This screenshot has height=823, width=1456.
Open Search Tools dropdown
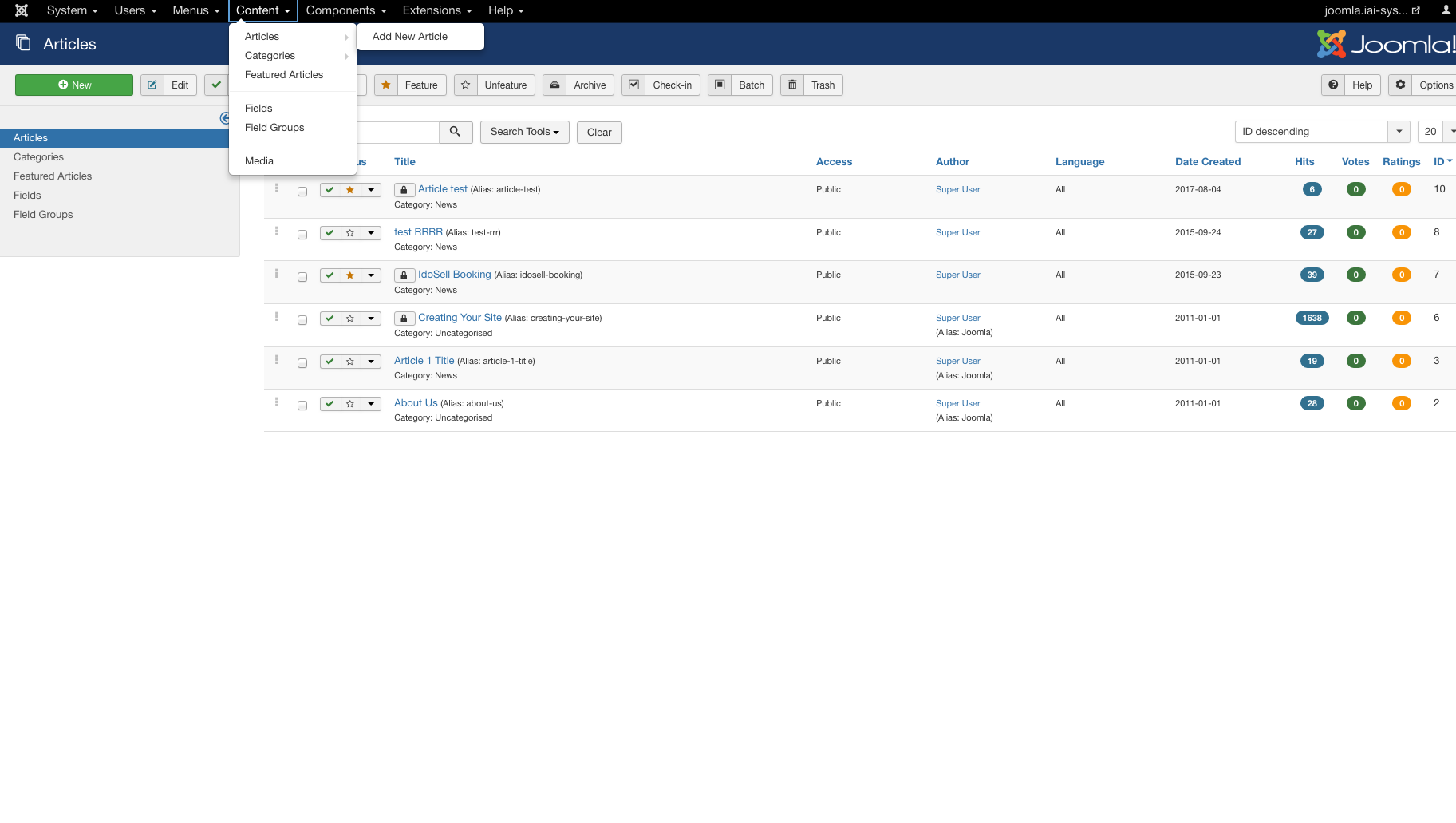tap(525, 132)
